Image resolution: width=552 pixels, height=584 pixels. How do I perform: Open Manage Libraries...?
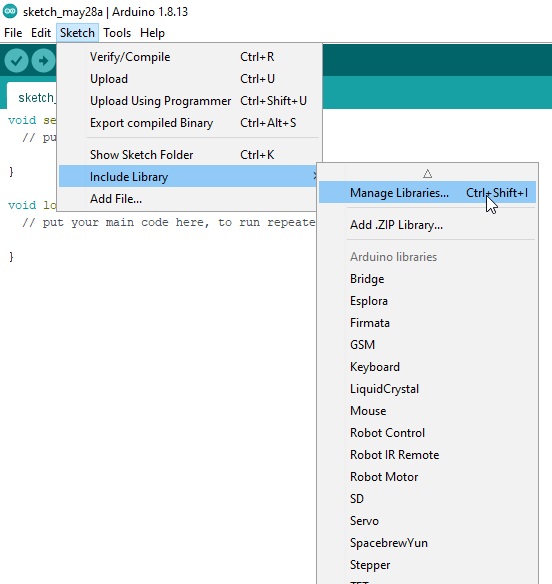pyautogui.click(x=427, y=193)
